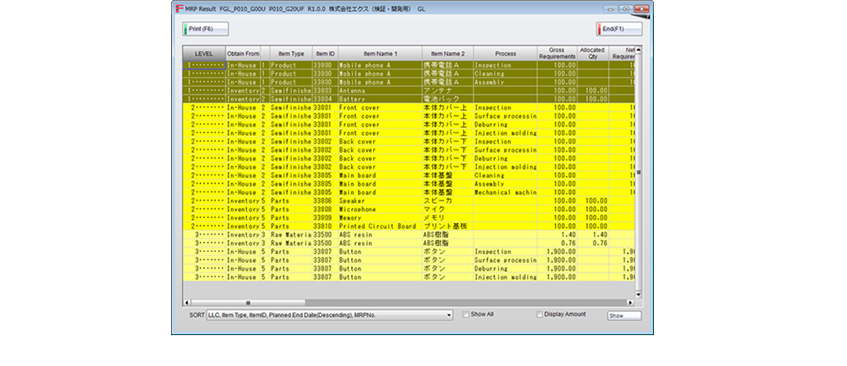Click the Gross Requirements column header

(x=557, y=53)
